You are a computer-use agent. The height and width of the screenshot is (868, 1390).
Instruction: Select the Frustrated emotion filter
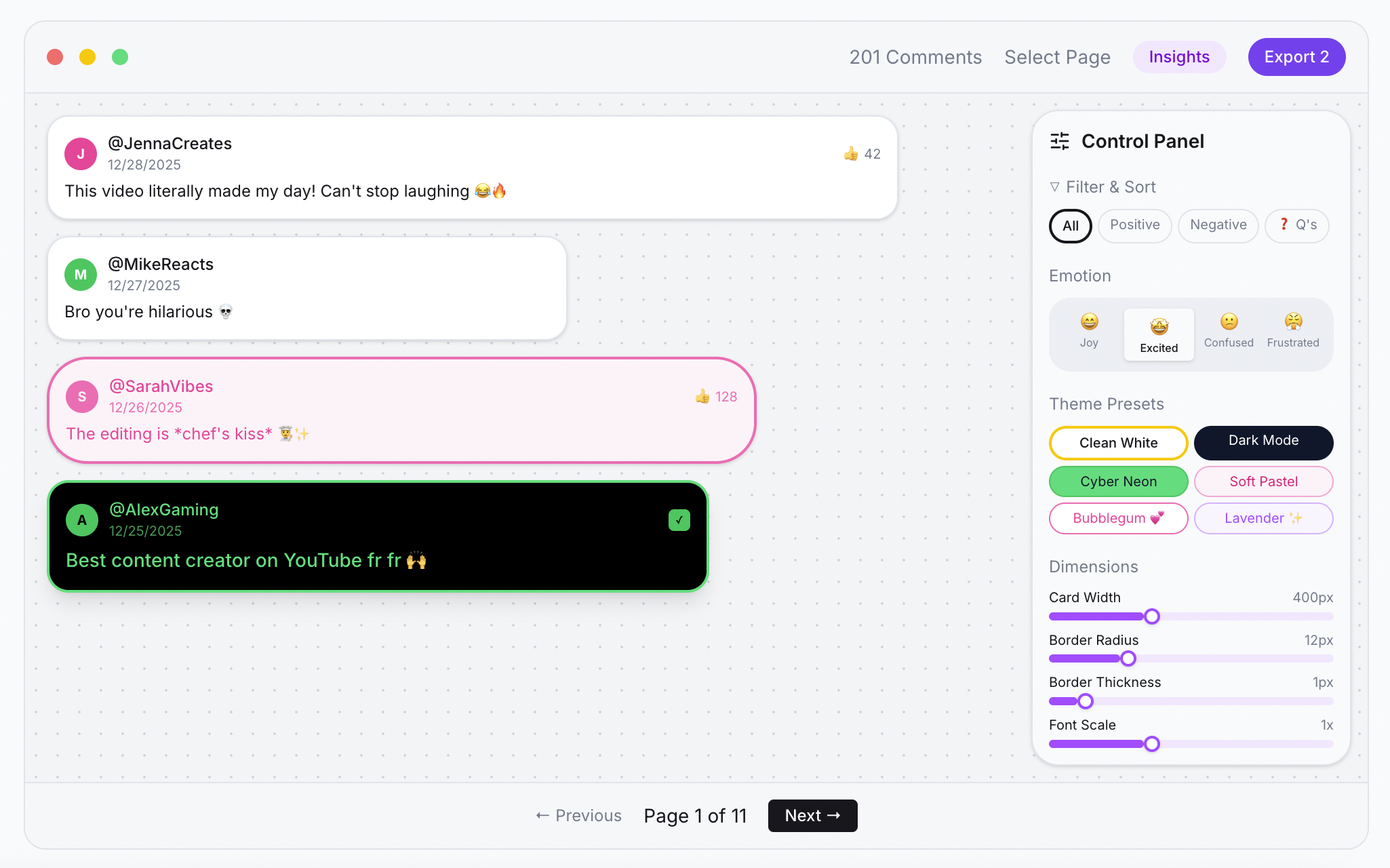click(x=1292, y=332)
